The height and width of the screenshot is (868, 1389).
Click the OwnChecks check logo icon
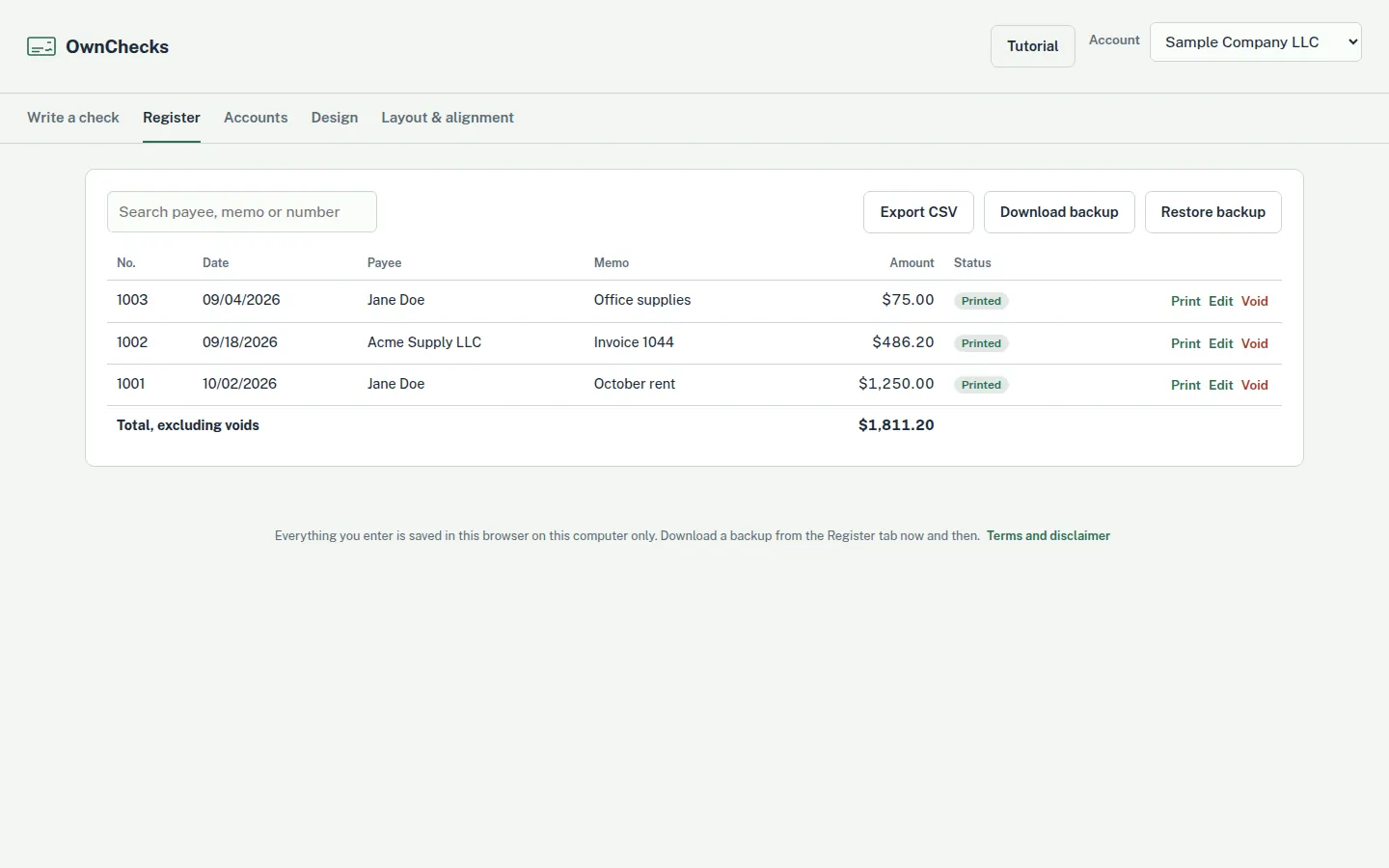point(41,46)
